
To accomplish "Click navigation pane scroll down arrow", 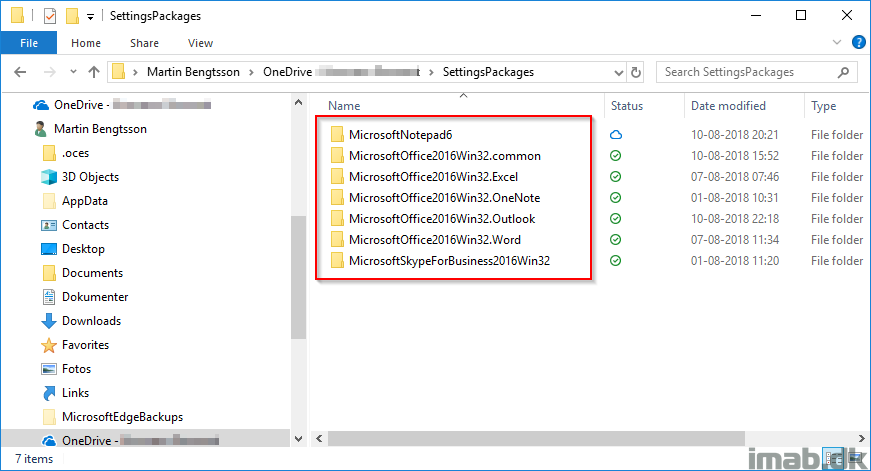I will coord(298,439).
